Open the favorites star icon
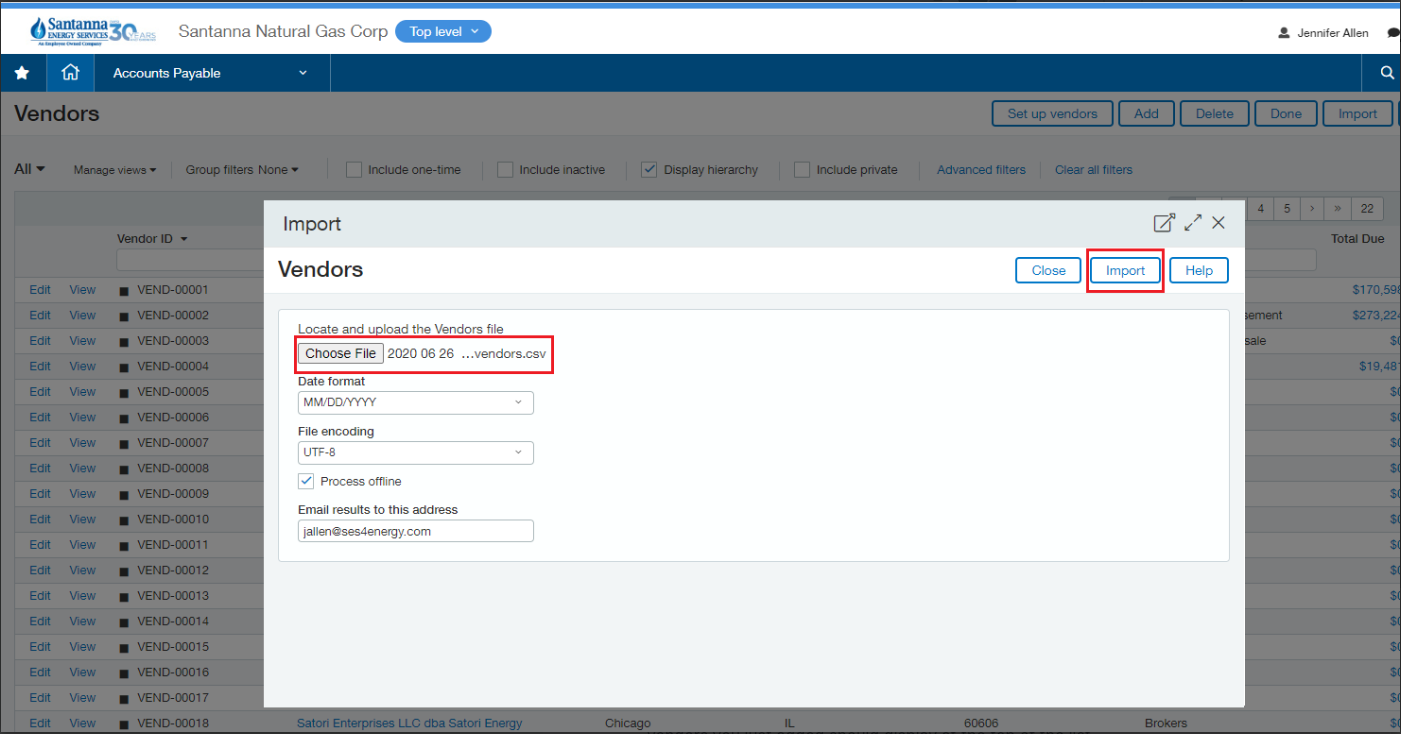Viewport: 1401px width, 734px height. coord(22,72)
